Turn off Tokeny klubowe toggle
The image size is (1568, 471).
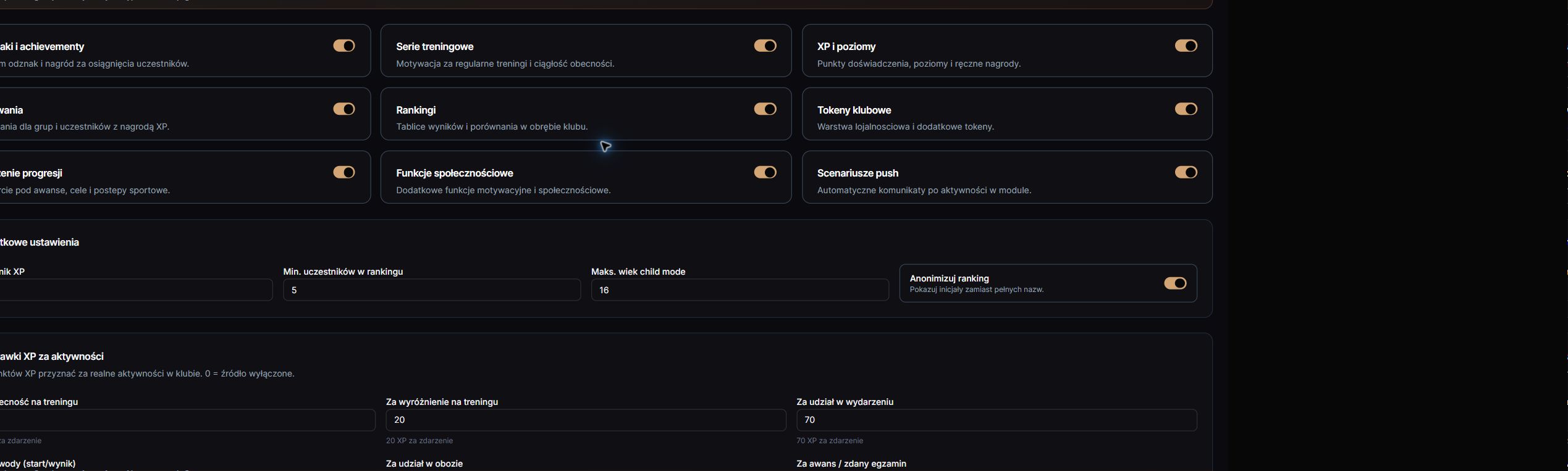tap(1186, 109)
